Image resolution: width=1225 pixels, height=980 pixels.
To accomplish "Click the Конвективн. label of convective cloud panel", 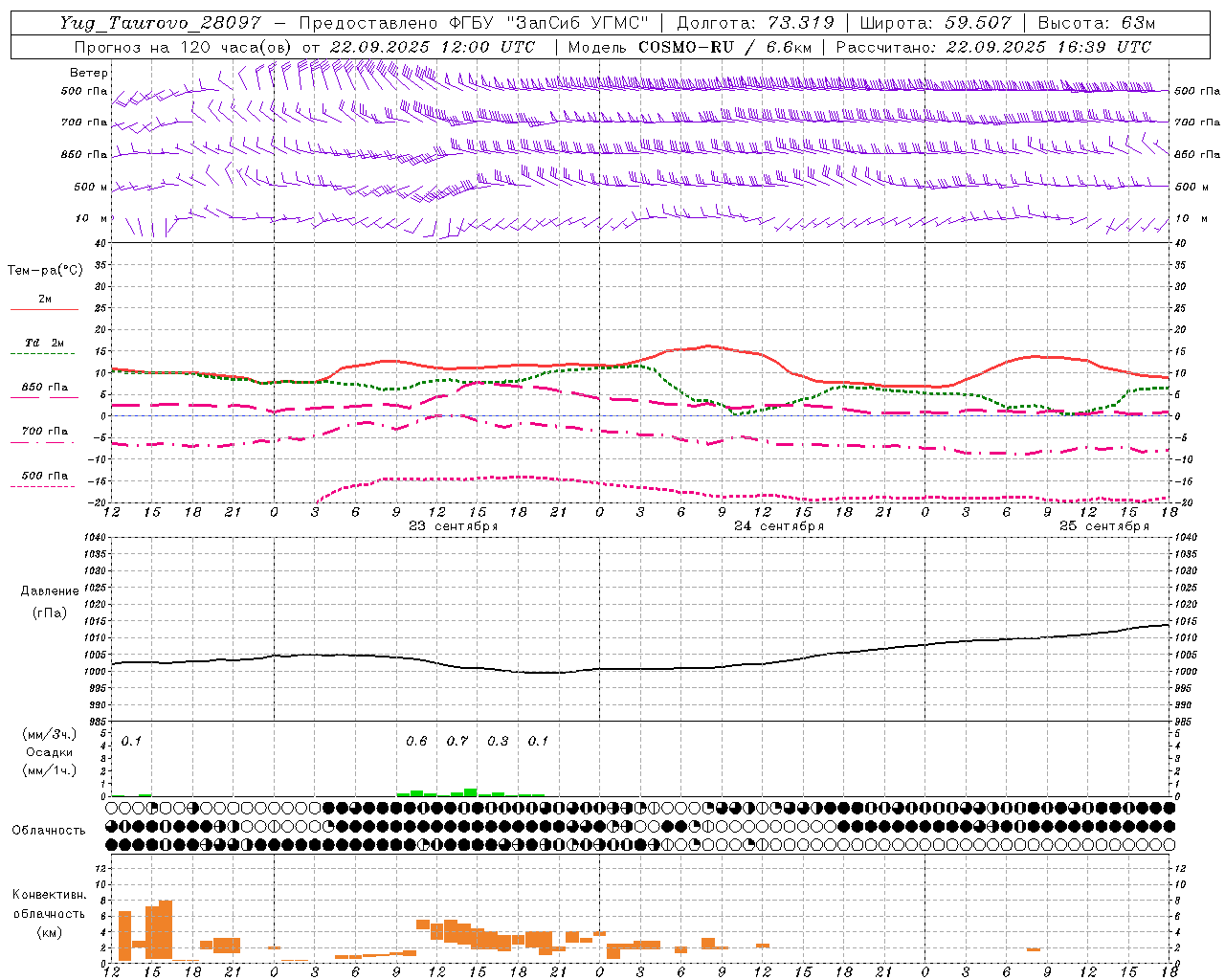I will tap(49, 895).
